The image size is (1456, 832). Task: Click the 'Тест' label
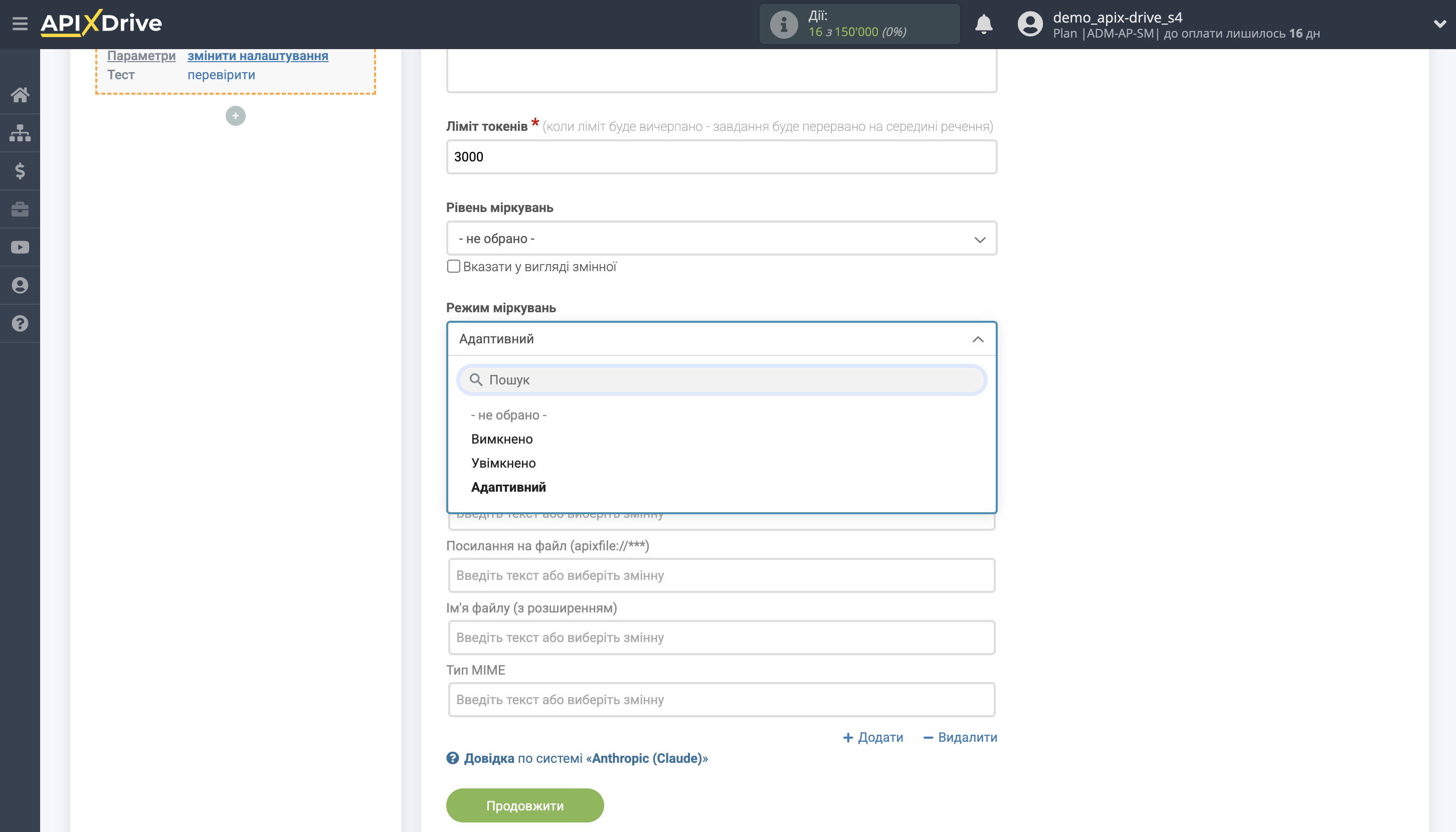point(121,75)
